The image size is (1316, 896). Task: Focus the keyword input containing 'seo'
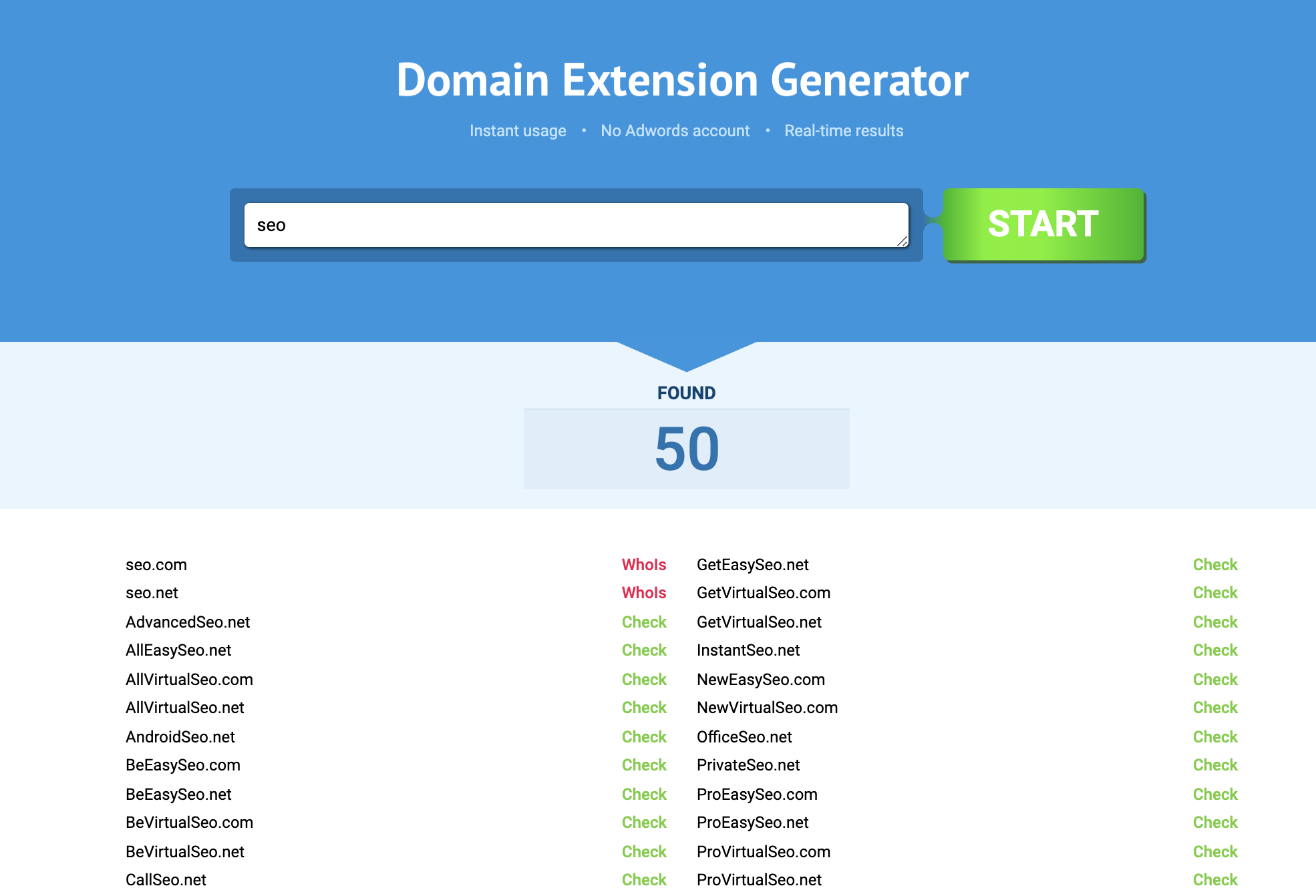point(576,225)
